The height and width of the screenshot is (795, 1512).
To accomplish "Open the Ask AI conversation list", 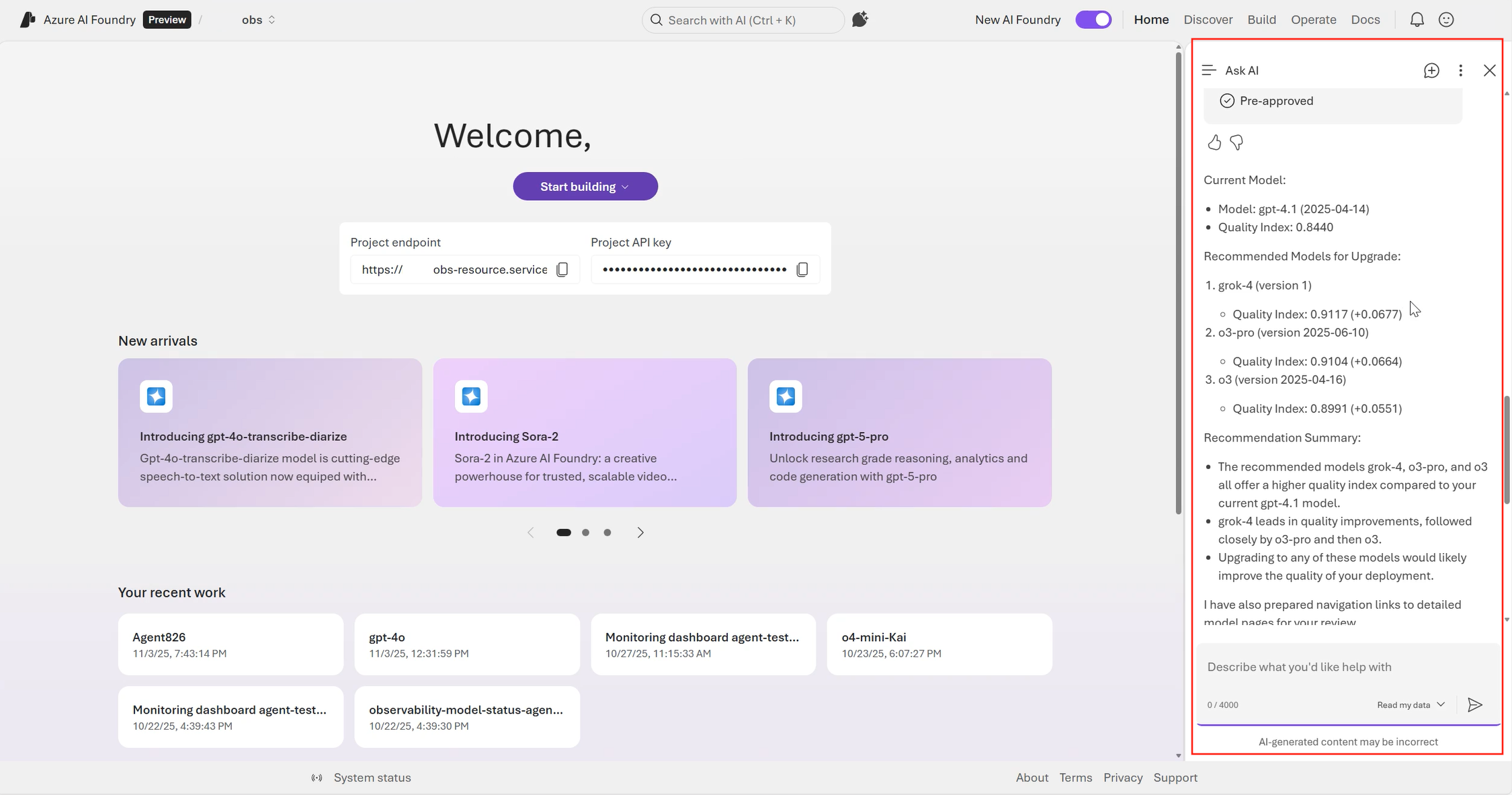I will 1208,70.
